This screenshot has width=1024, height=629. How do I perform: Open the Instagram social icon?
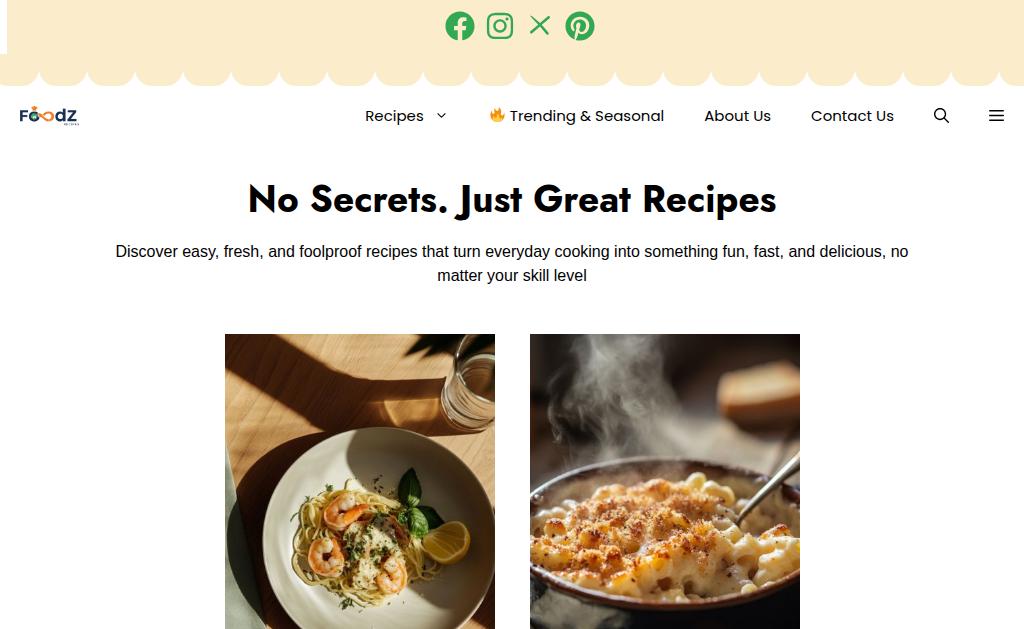500,26
